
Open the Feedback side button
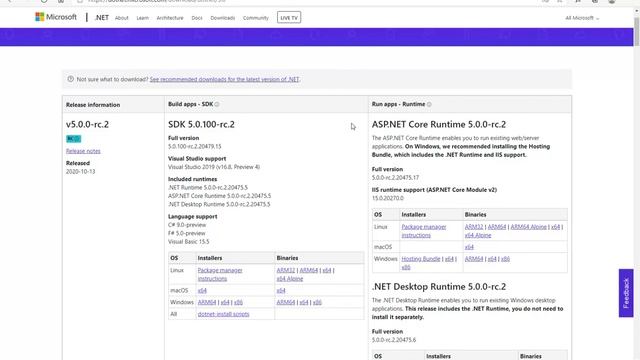tap(626, 293)
